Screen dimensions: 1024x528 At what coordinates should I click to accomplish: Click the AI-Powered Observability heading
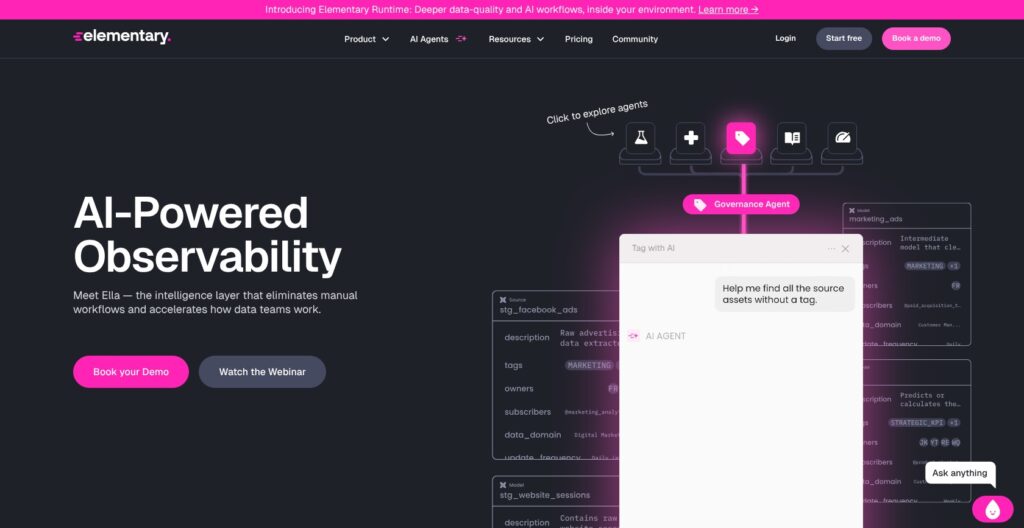207,235
